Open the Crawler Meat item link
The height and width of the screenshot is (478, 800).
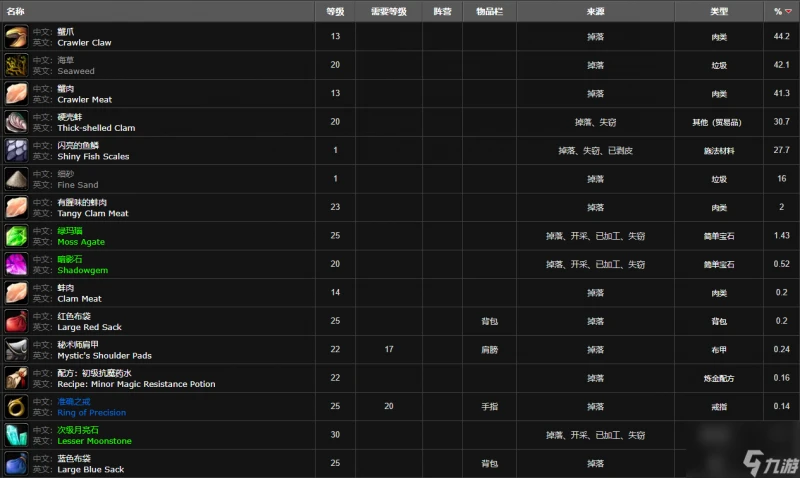84,100
